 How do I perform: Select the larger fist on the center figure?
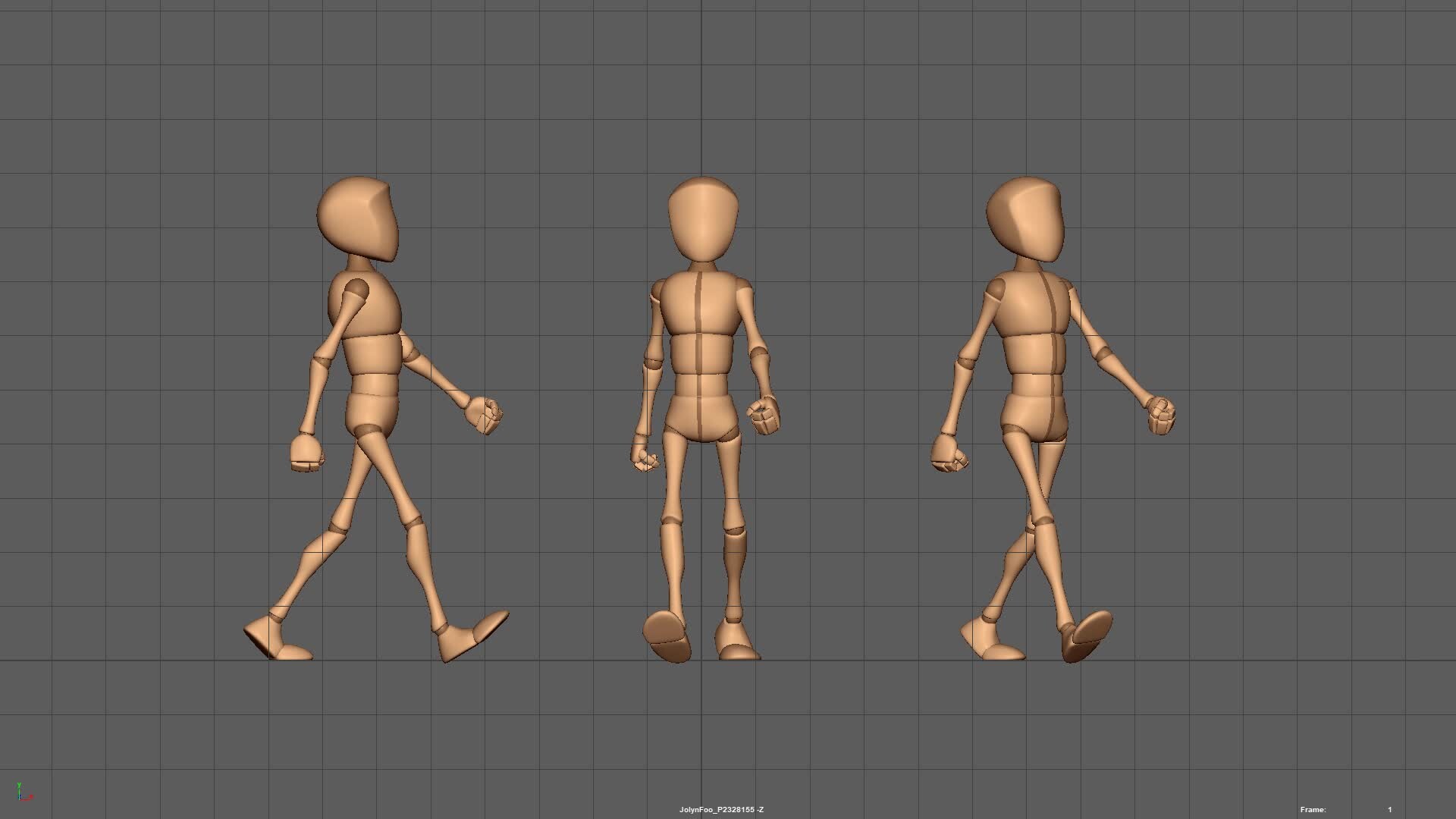(x=764, y=416)
